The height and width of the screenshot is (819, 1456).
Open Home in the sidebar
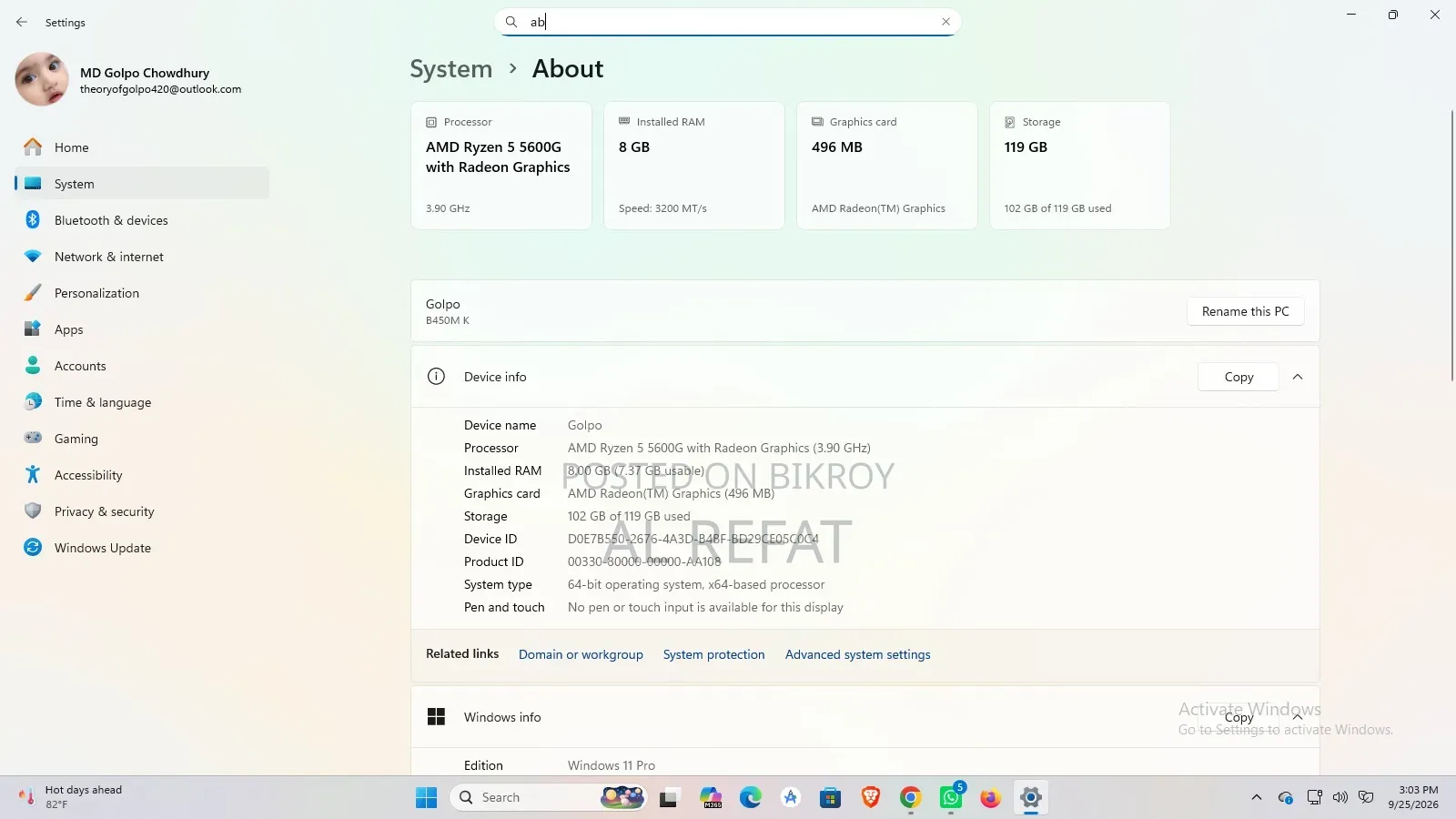point(142,147)
